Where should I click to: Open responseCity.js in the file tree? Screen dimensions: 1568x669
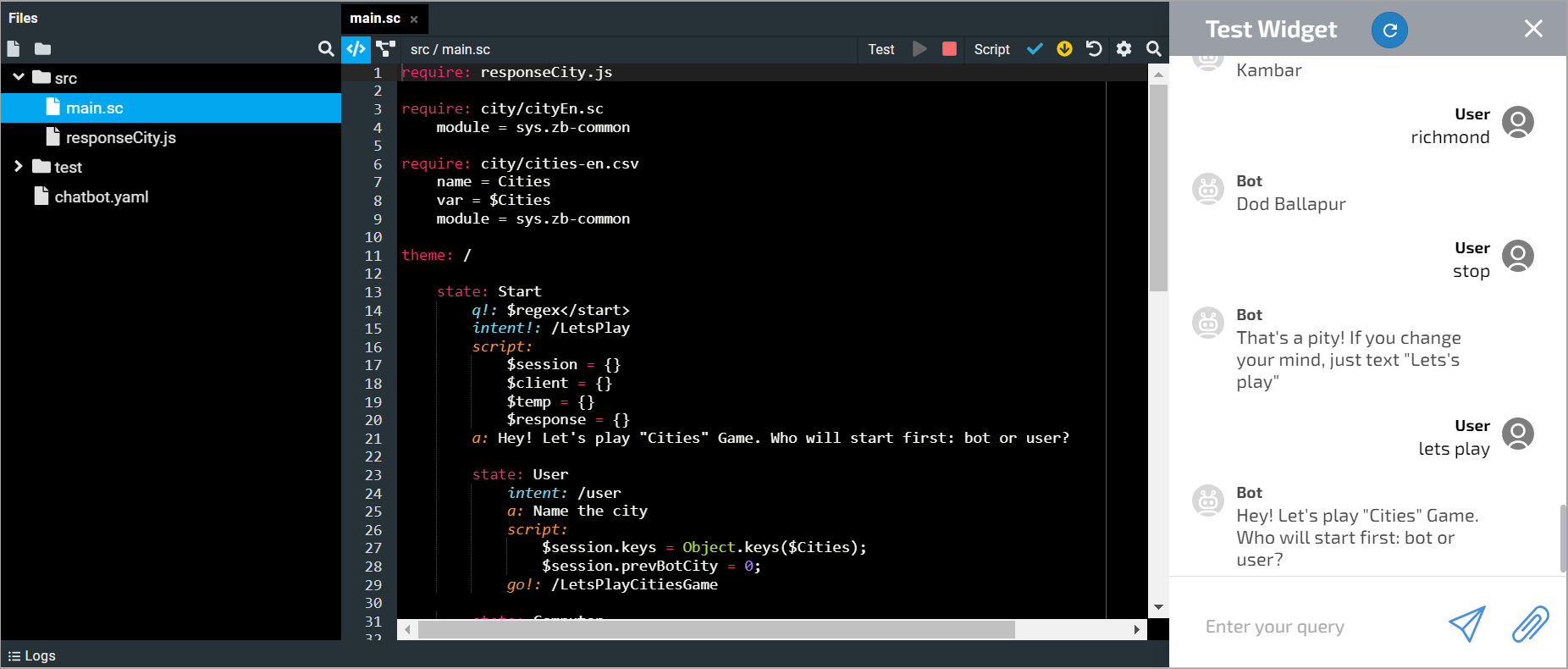point(120,137)
